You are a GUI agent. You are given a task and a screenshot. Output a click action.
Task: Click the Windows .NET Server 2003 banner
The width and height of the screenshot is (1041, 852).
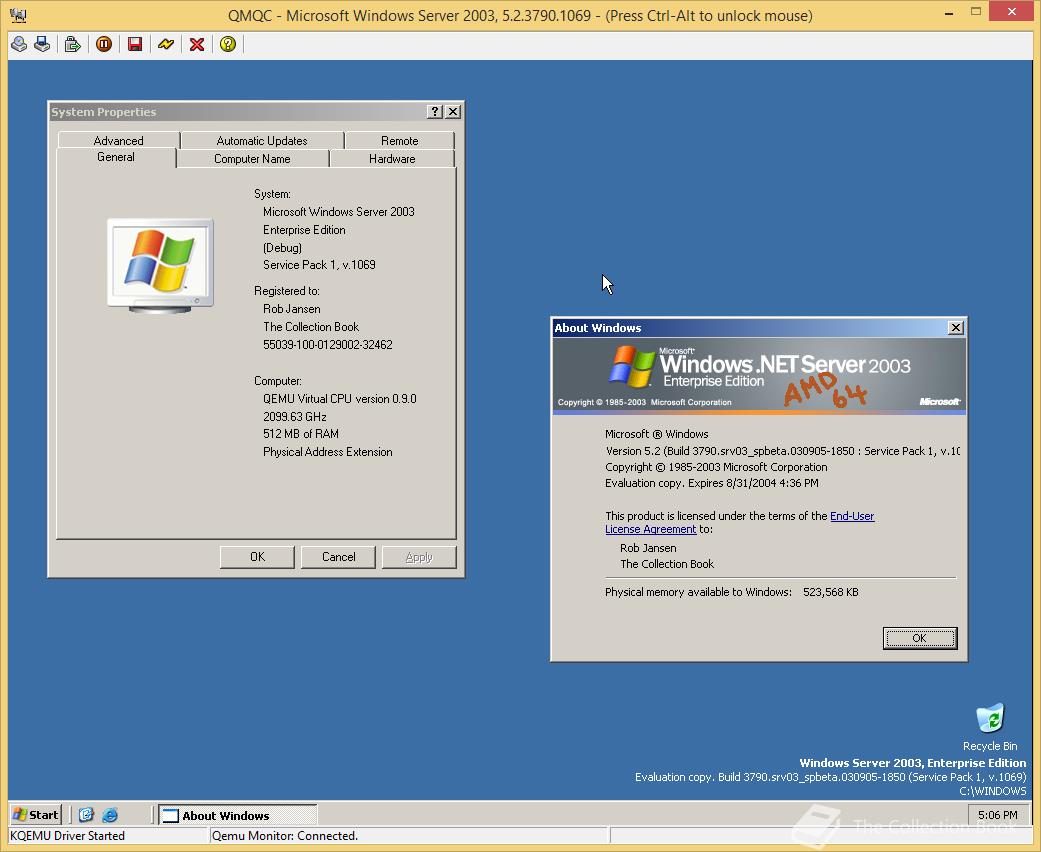point(759,375)
